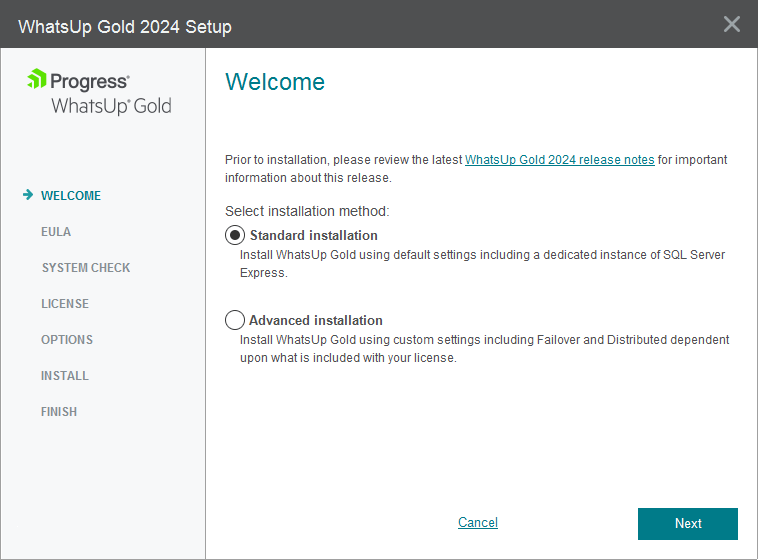
Task: Click the WhatsUp Gold 2024 Setup title bar
Action: (x=125, y=27)
